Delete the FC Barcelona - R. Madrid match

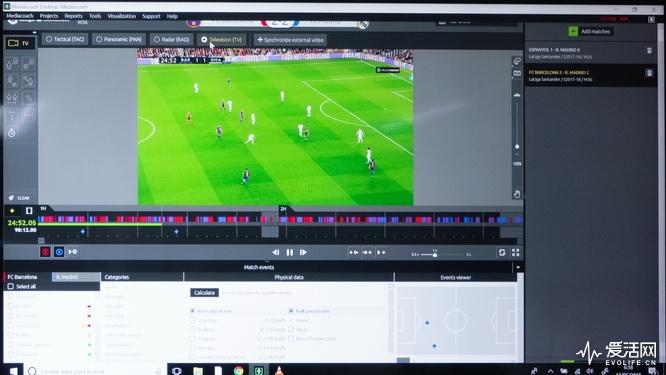(x=649, y=73)
